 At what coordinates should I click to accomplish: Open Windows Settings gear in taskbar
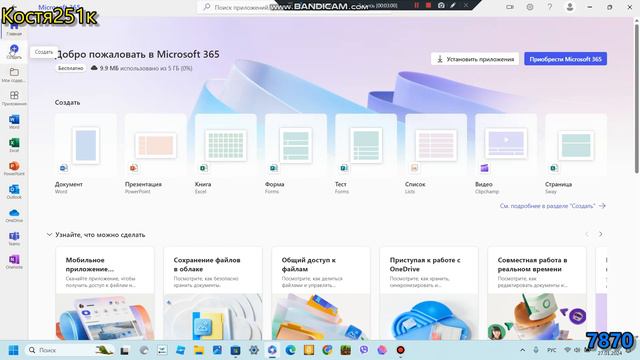pos(253,350)
